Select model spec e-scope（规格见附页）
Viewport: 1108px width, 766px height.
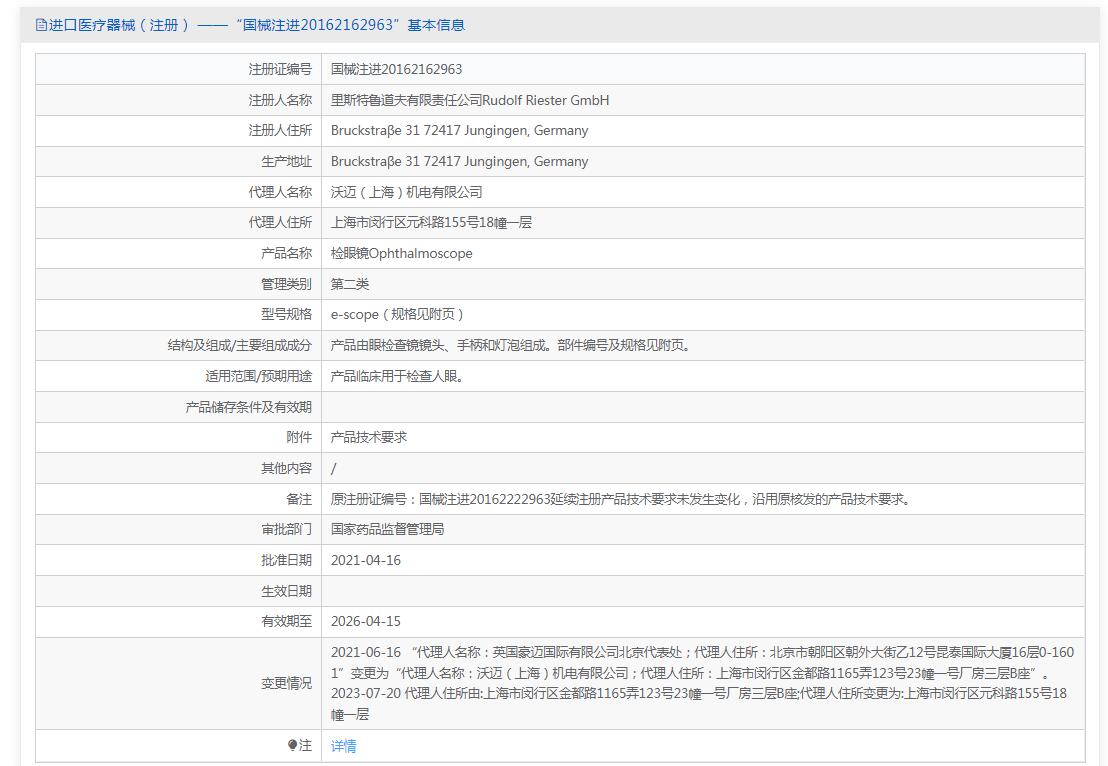click(x=397, y=314)
